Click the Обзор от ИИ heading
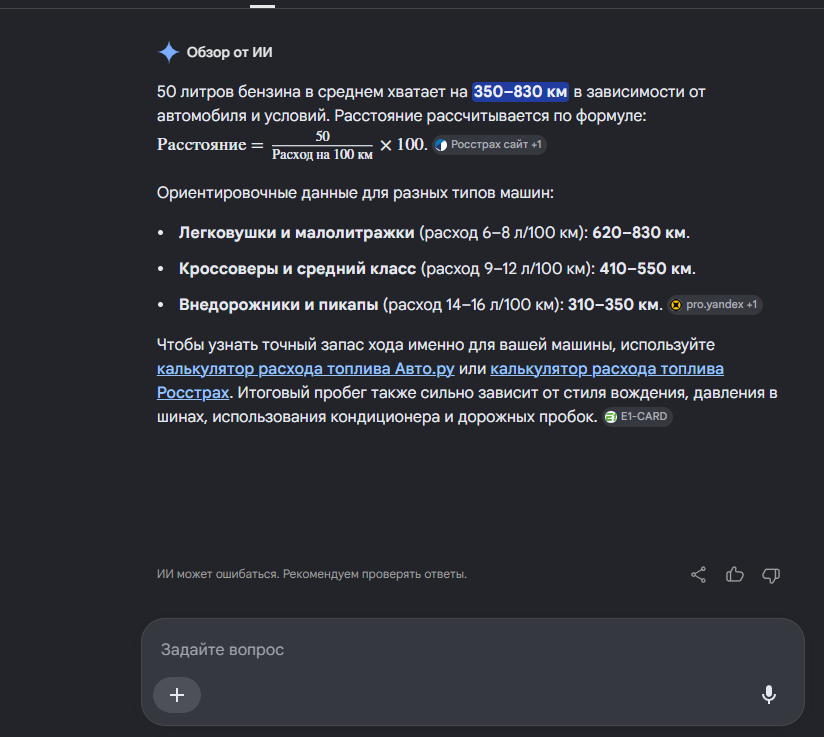The width and height of the screenshot is (824, 737). [x=230, y=53]
